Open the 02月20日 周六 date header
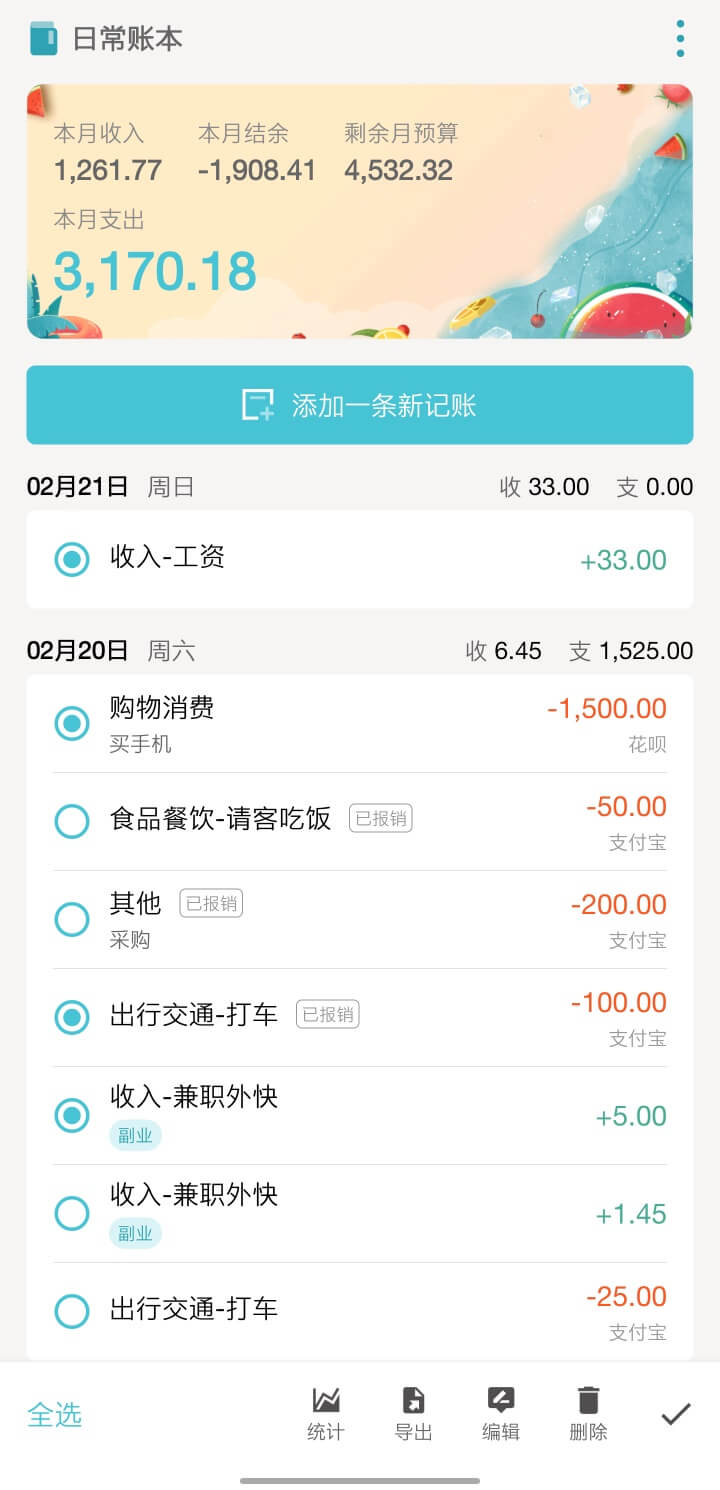720x1490 pixels. (111, 651)
